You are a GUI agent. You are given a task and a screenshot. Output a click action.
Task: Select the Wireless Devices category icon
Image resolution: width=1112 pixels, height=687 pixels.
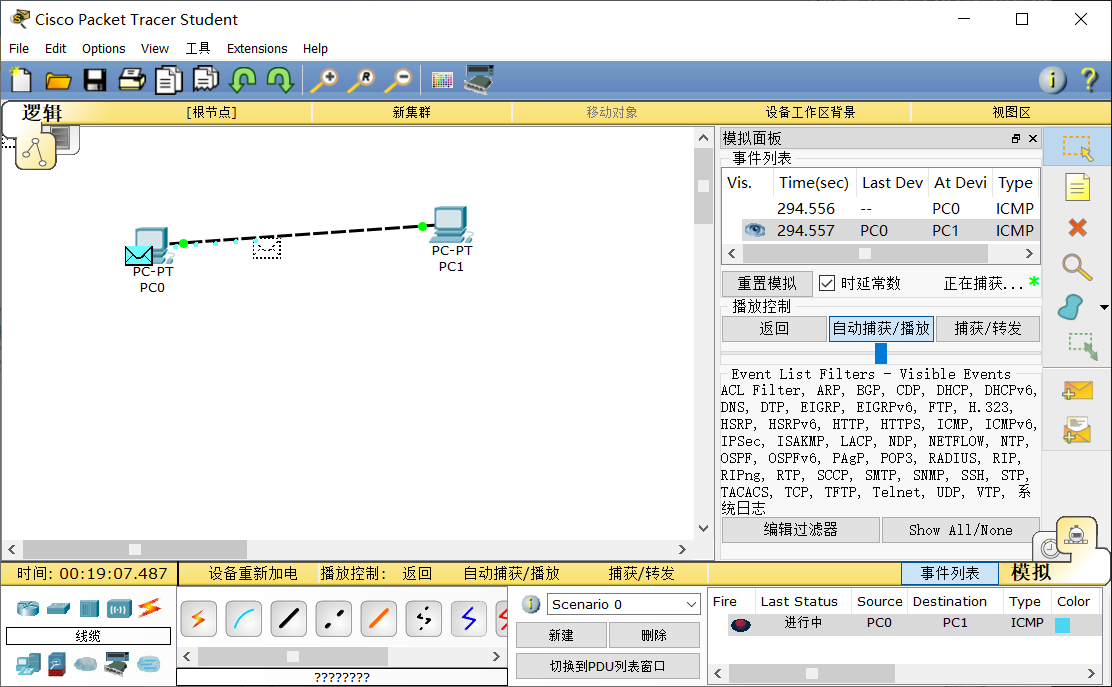click(119, 608)
